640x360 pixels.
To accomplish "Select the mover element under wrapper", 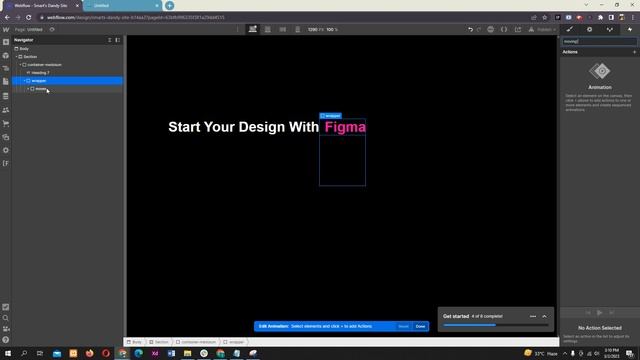I will click(x=41, y=89).
